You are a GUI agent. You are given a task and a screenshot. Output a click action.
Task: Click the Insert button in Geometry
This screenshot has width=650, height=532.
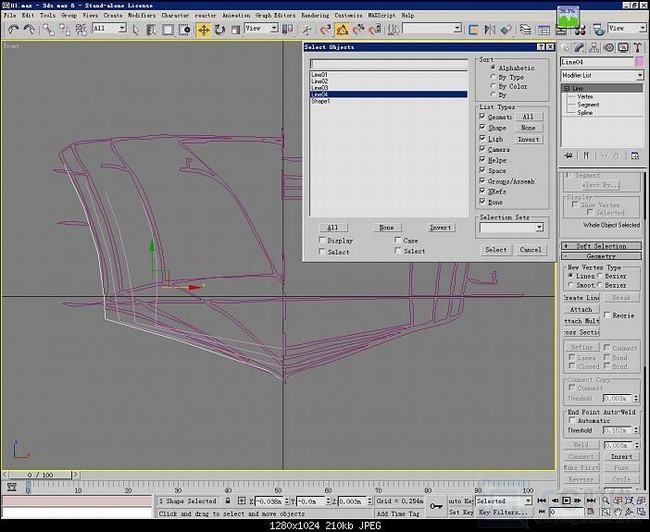[621, 457]
